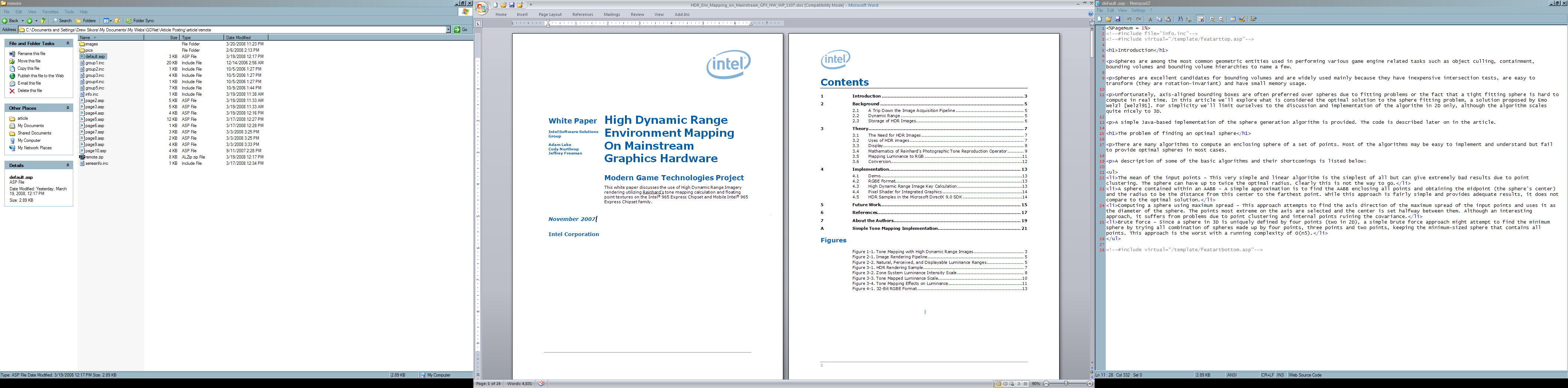
Task: Switch to Web Layout view in Word
Action: (1012, 384)
